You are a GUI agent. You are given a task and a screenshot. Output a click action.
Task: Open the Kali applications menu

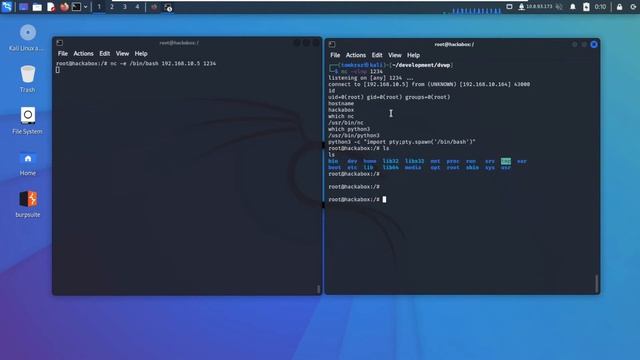(x=7, y=7)
